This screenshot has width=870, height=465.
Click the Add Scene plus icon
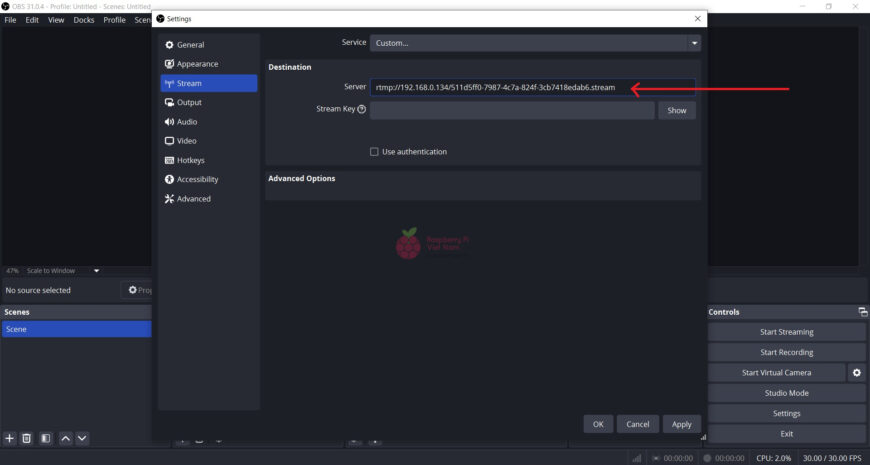point(10,438)
